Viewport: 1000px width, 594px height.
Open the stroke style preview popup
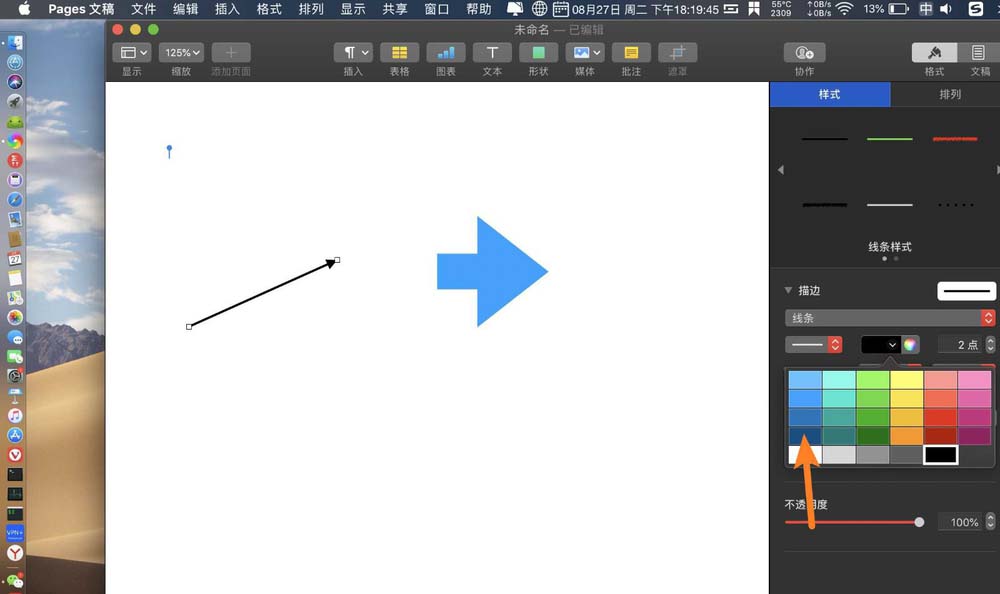(966, 291)
